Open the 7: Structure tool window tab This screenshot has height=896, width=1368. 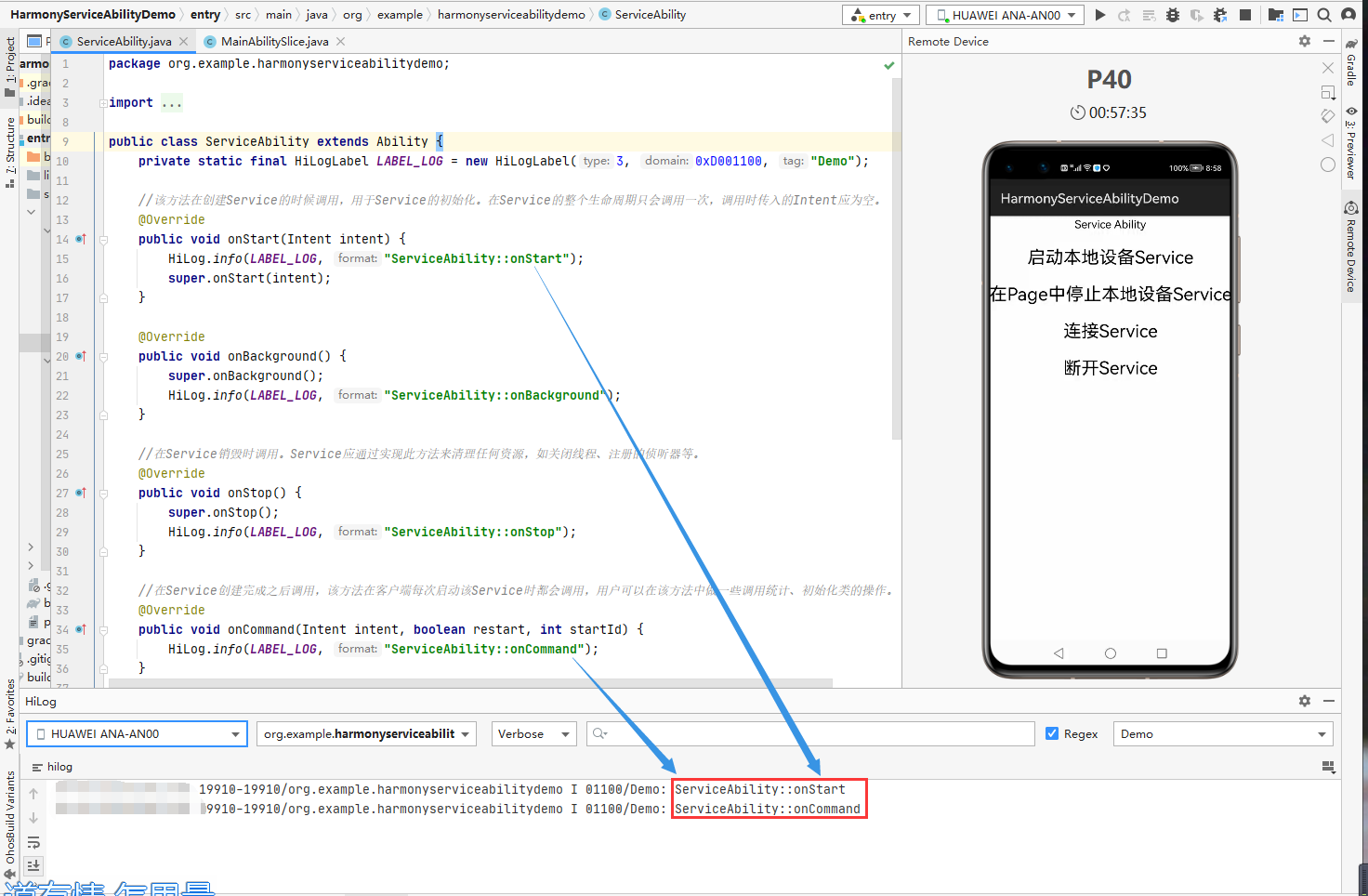point(10,152)
